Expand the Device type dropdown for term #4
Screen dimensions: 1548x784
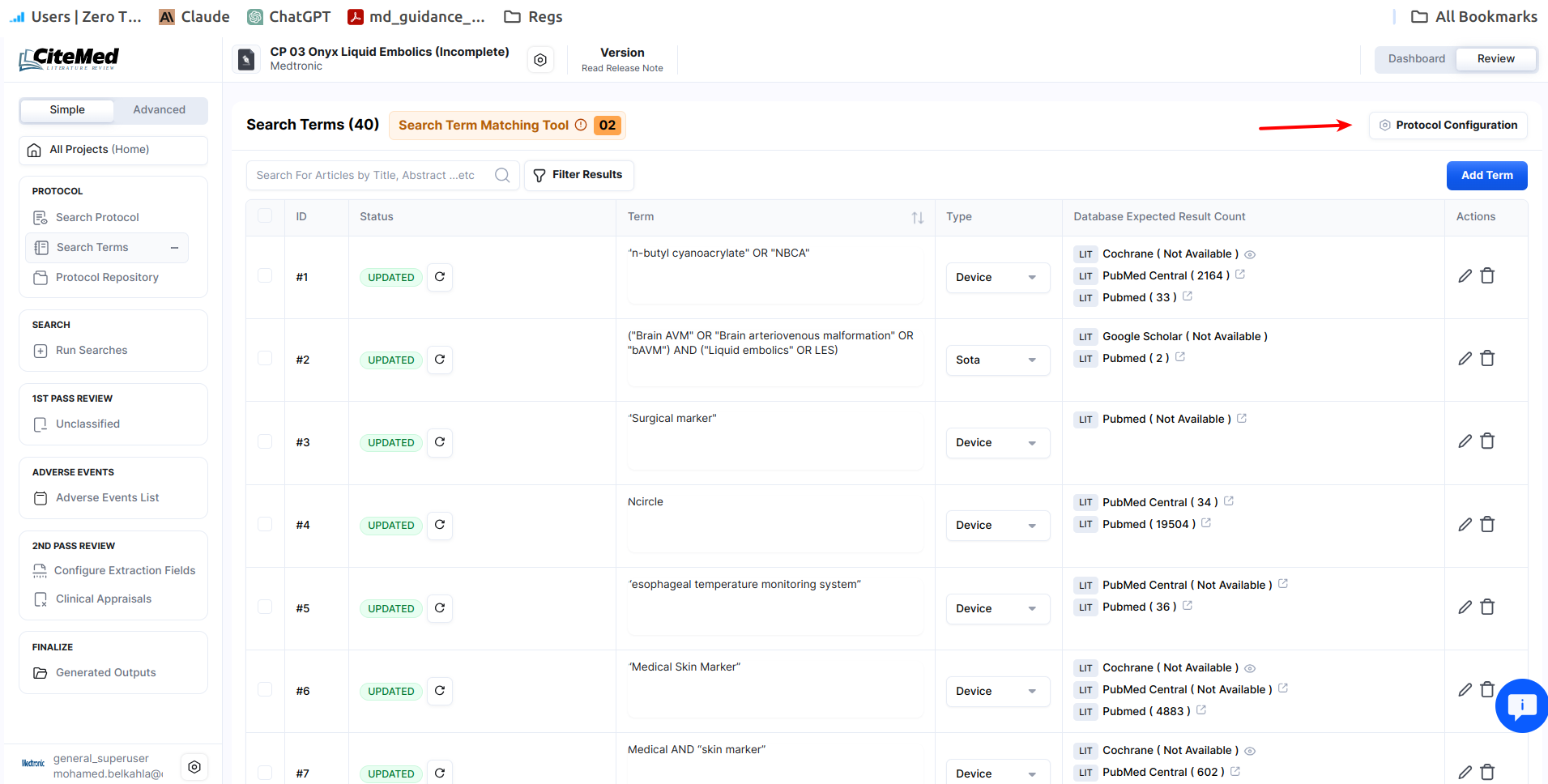pos(997,525)
